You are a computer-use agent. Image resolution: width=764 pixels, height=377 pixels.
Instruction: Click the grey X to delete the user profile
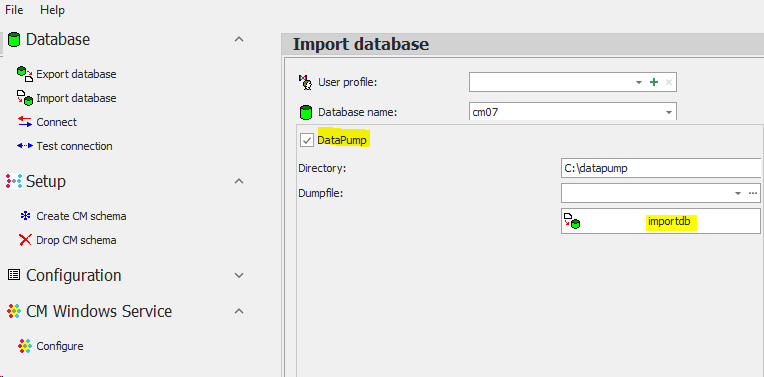click(669, 82)
